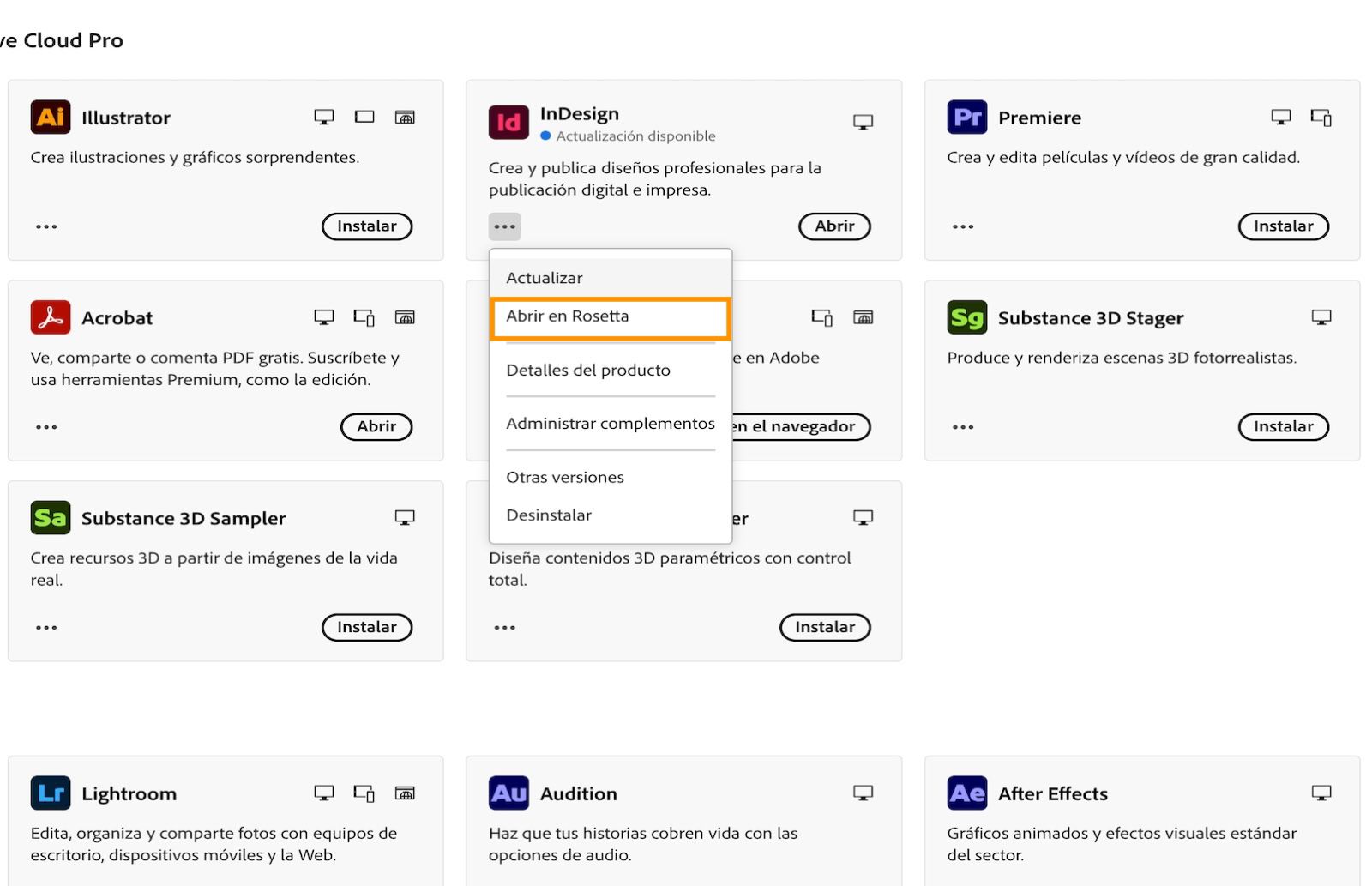The image size is (1372, 886).
Task: Click the web platform icon on Acrobat card
Action: pos(405,317)
